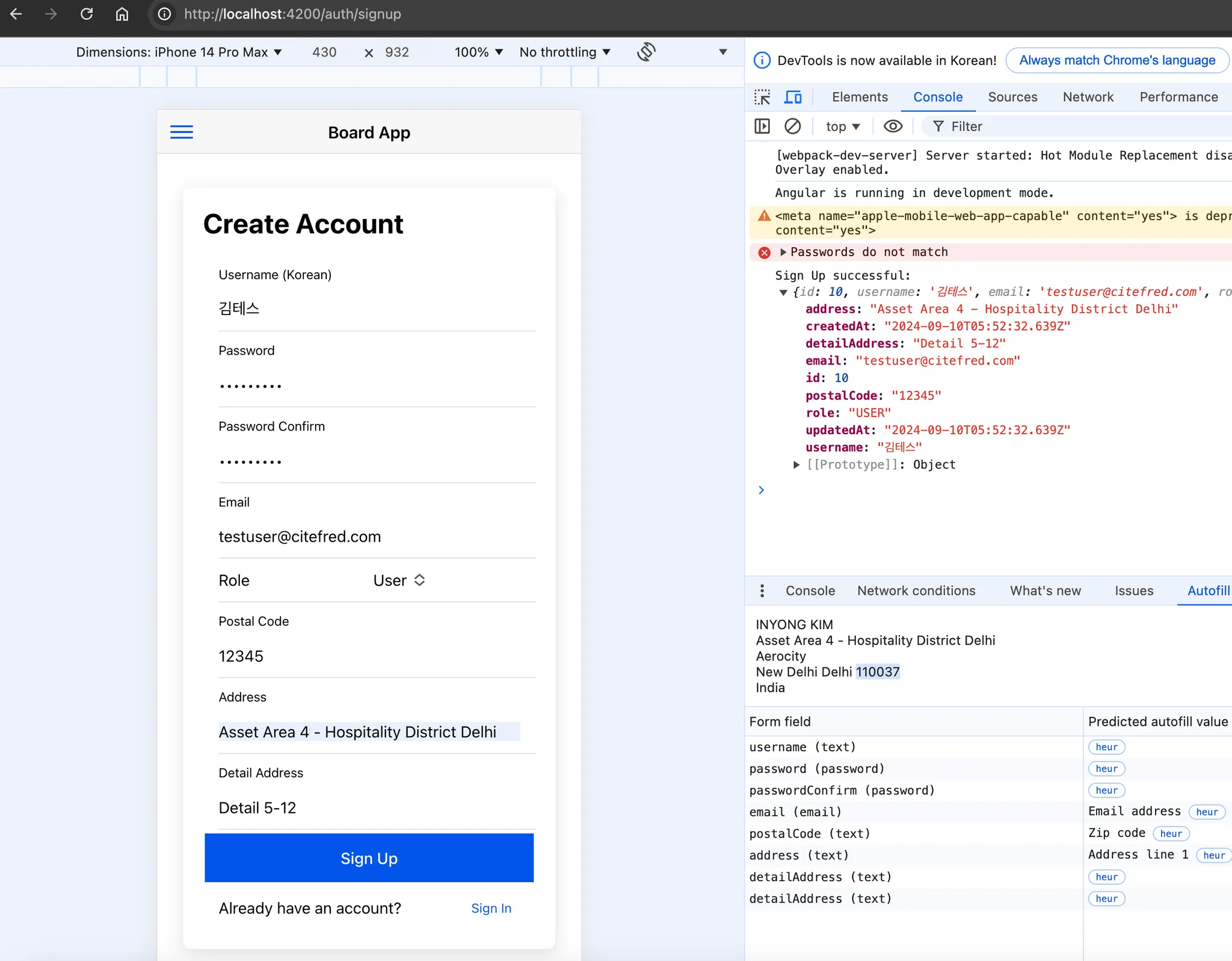Toggle the device toolbar icon in DevTools
Screen dimensions: 1232x961
pos(793,97)
